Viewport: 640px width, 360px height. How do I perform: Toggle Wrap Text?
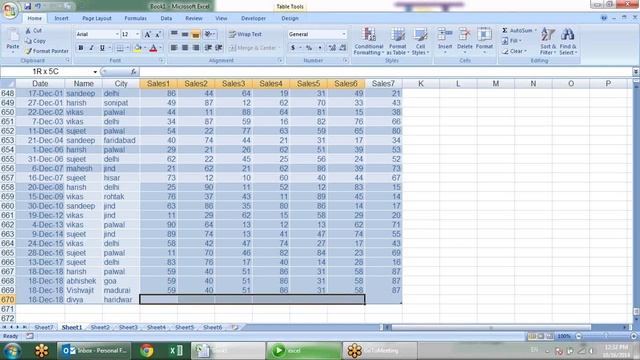245,34
